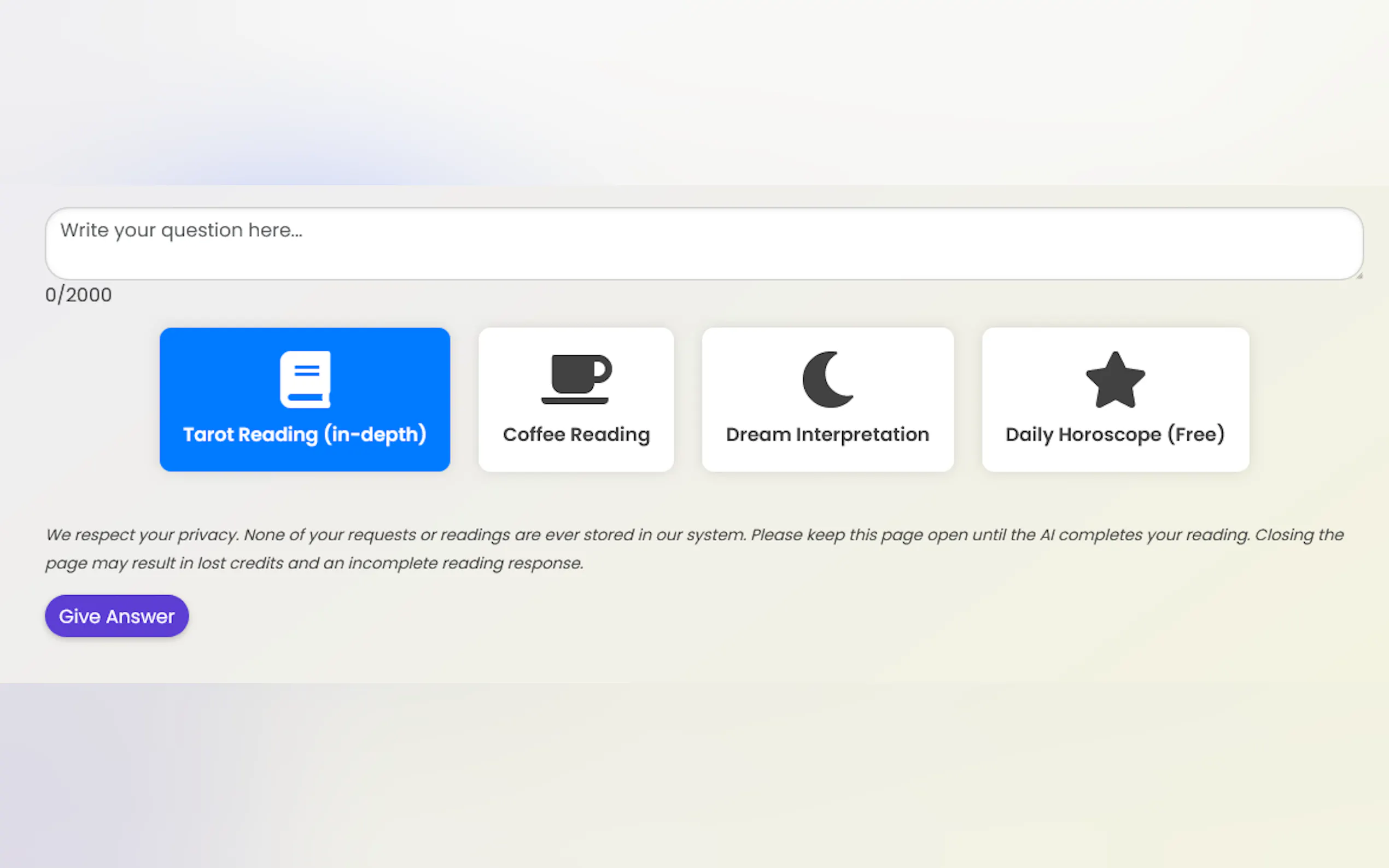This screenshot has width=1389, height=868.
Task: Click the 0/2000 character counter
Action: 79,295
